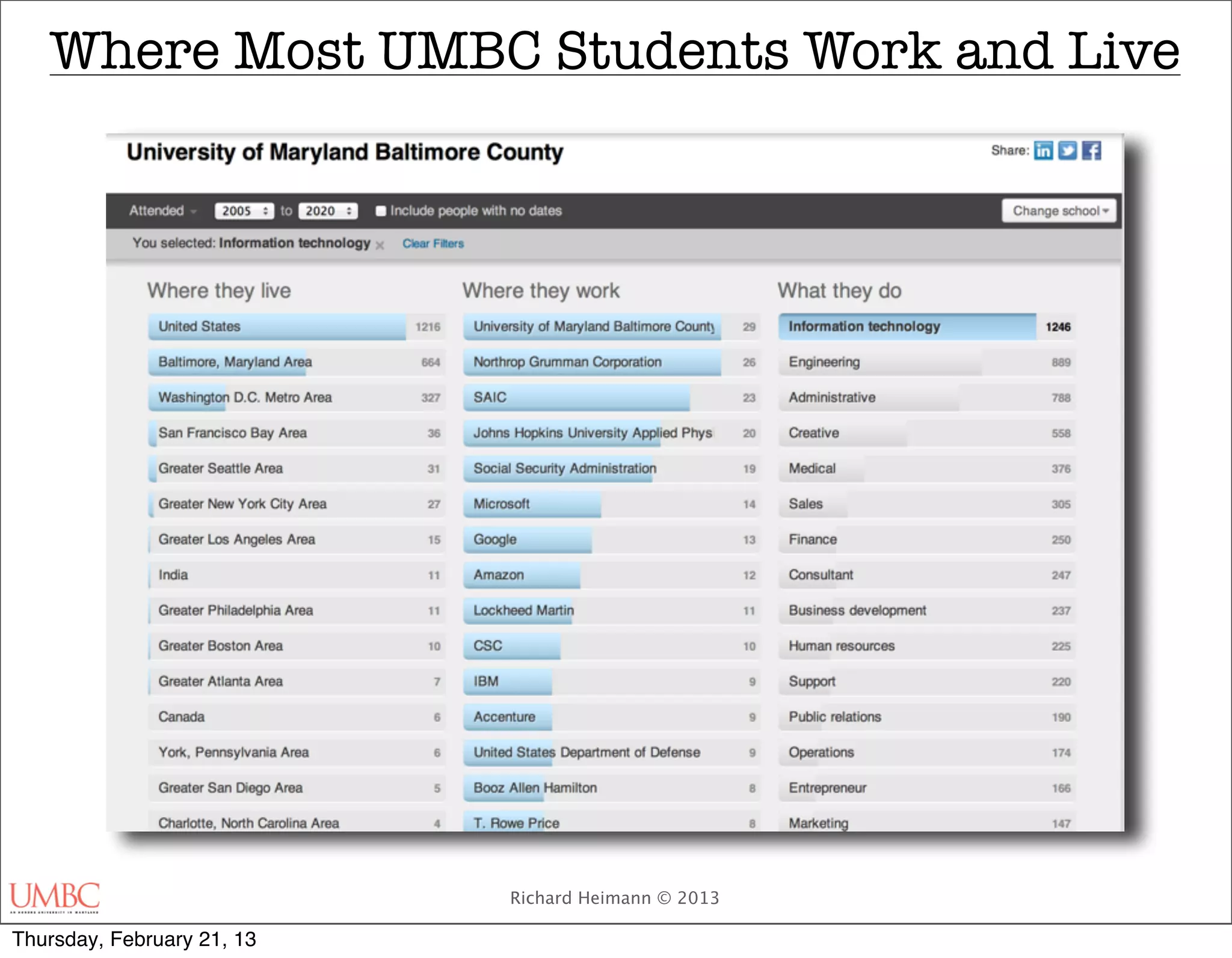Pick Operations in What they do
The image size is (1232, 958).
927,752
